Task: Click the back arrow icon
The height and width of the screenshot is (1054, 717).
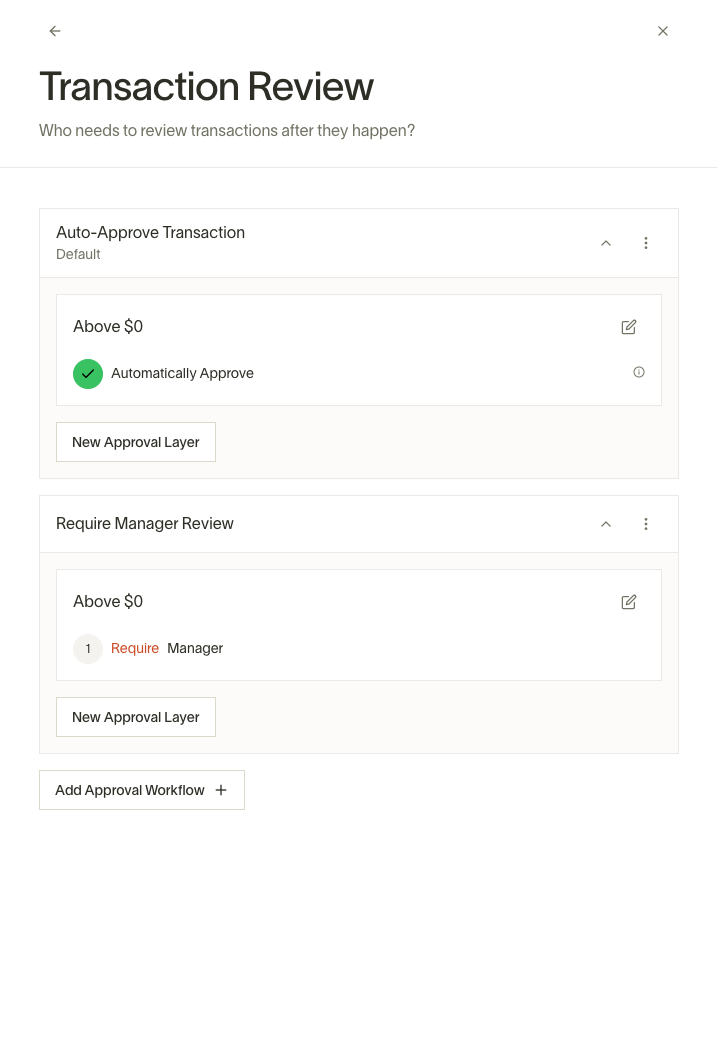Action: click(x=55, y=31)
